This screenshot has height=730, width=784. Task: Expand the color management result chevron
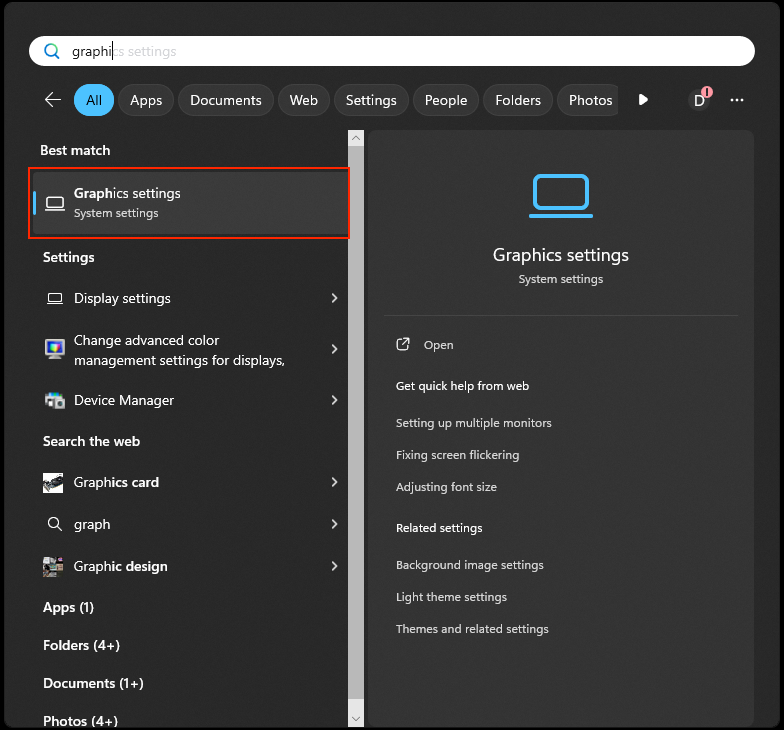point(334,349)
